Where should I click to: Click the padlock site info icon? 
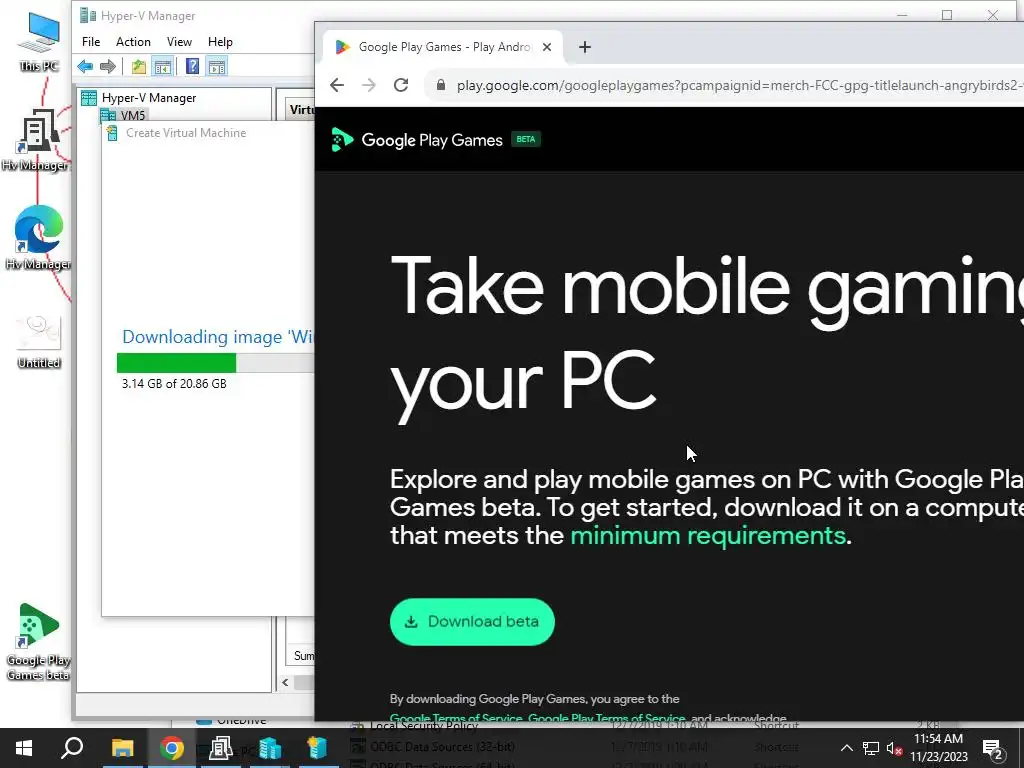[x=441, y=86]
